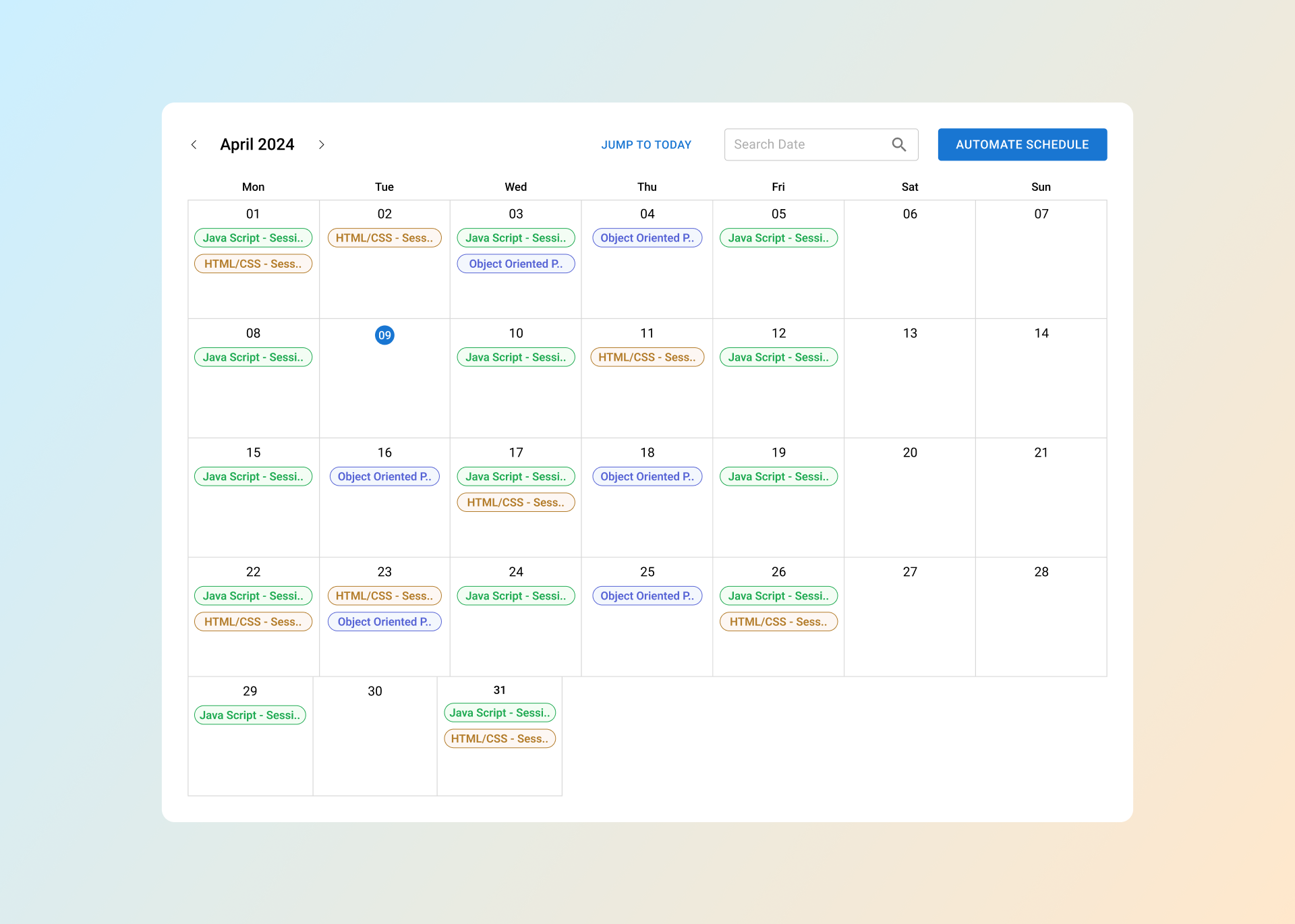Open Object Oriented event on April 25
1295x924 pixels.
click(647, 596)
